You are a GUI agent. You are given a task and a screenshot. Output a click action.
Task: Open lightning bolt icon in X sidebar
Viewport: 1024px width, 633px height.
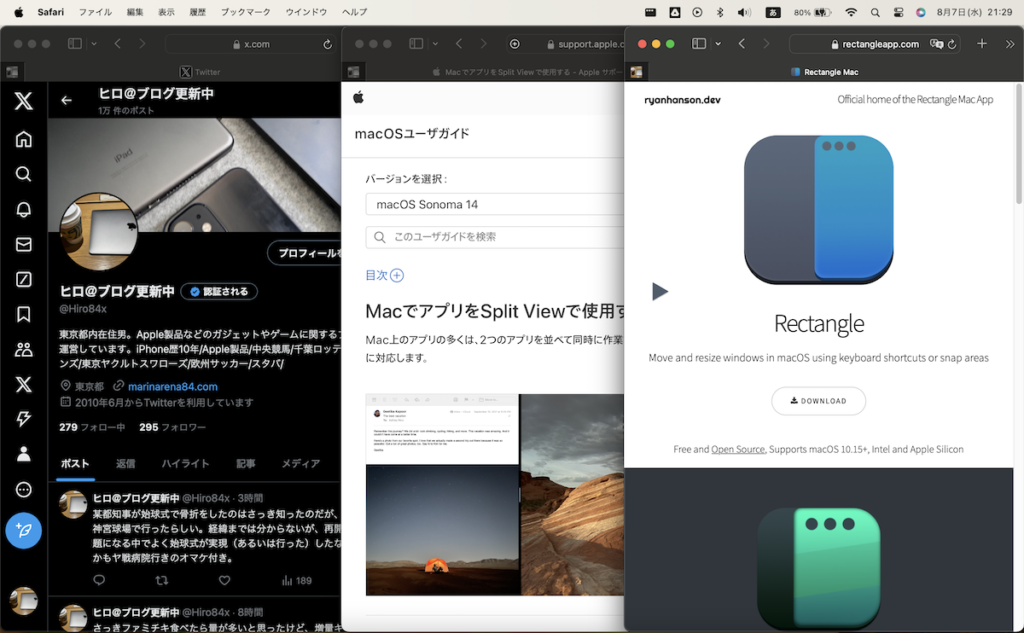pyautogui.click(x=24, y=419)
